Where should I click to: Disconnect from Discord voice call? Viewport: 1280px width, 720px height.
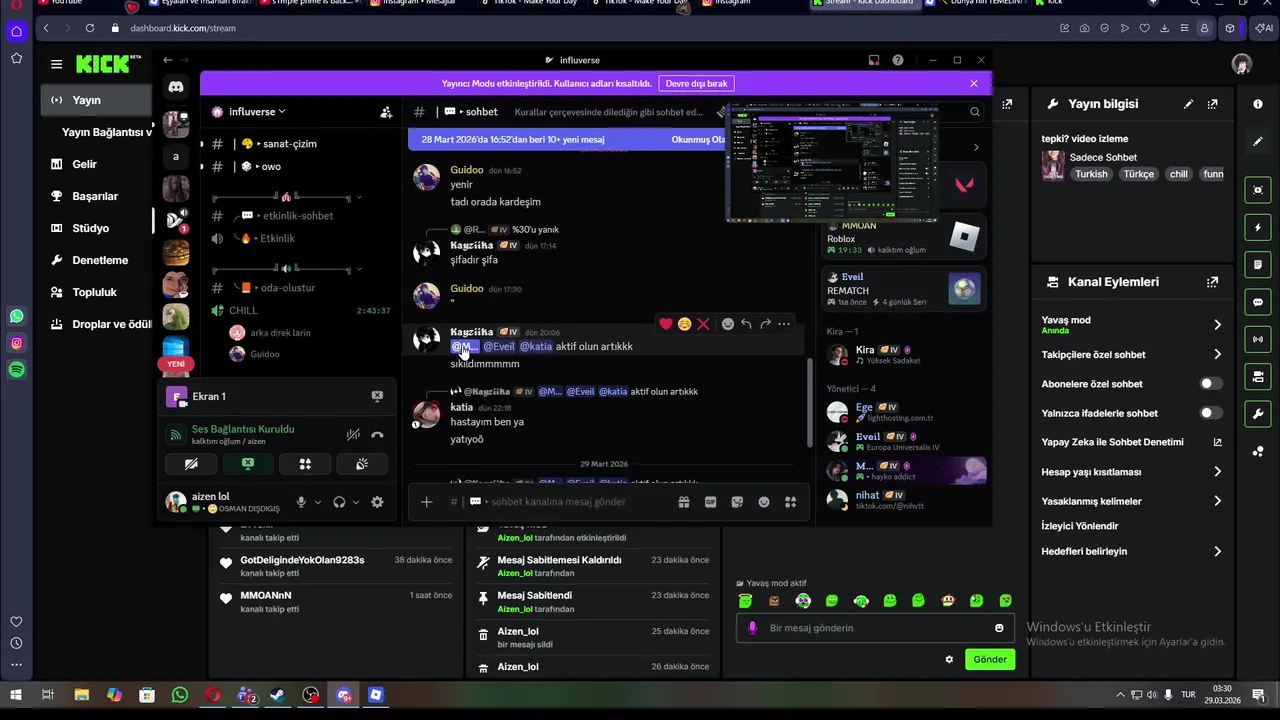click(377, 435)
